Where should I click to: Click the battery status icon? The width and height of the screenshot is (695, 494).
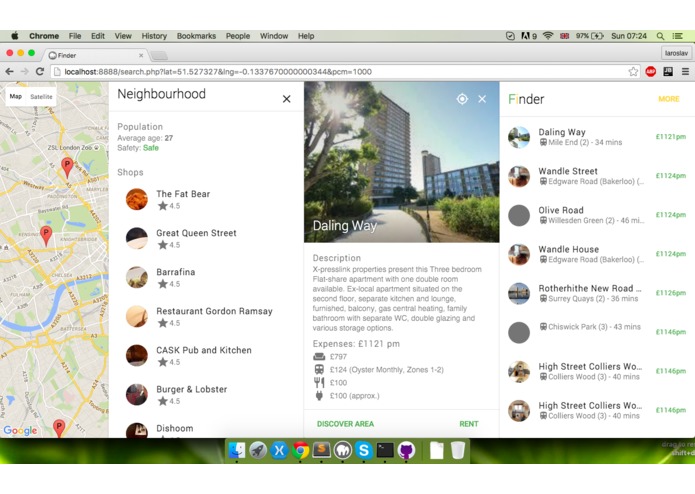coord(597,36)
